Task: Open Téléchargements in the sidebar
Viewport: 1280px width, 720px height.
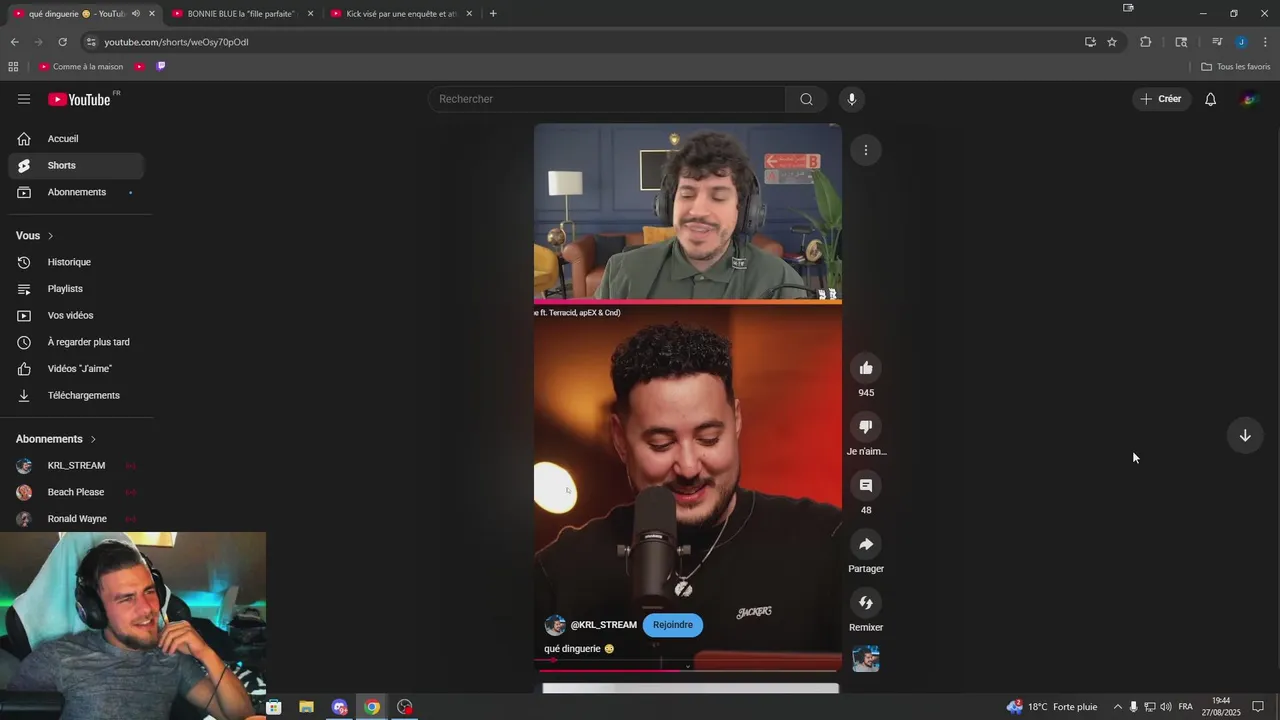Action: [x=76, y=395]
